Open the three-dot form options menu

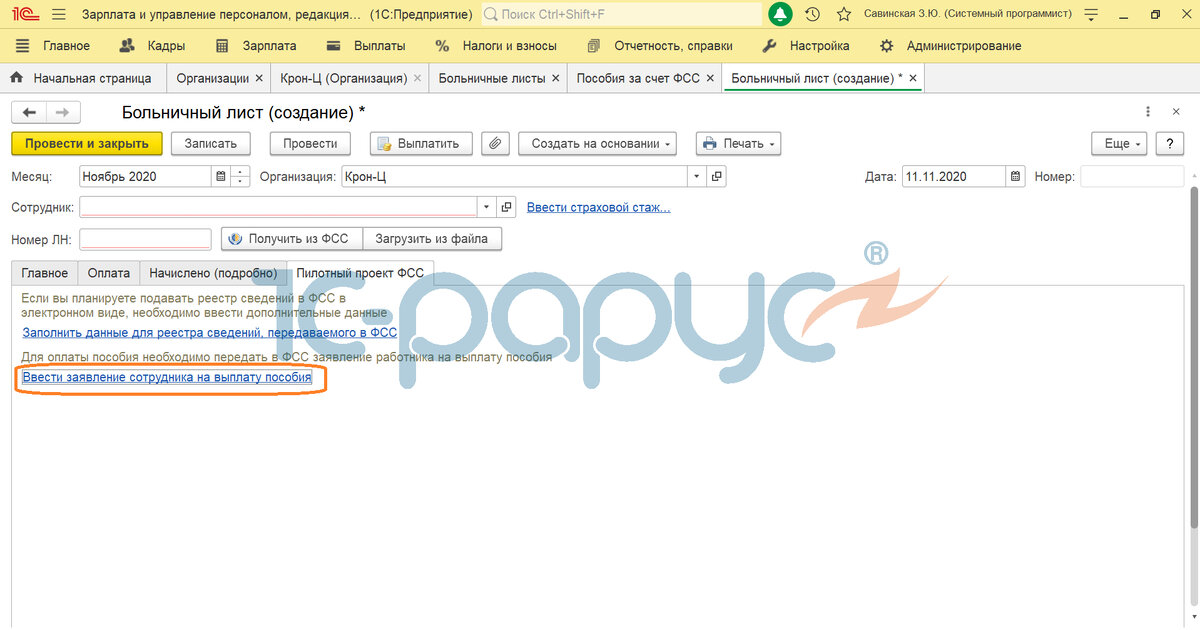[x=1147, y=113]
